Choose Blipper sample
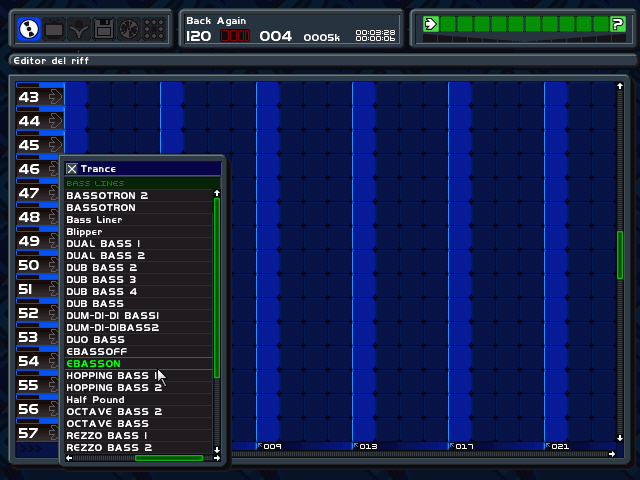Image resolution: width=640 pixels, height=480 pixels. (138, 231)
